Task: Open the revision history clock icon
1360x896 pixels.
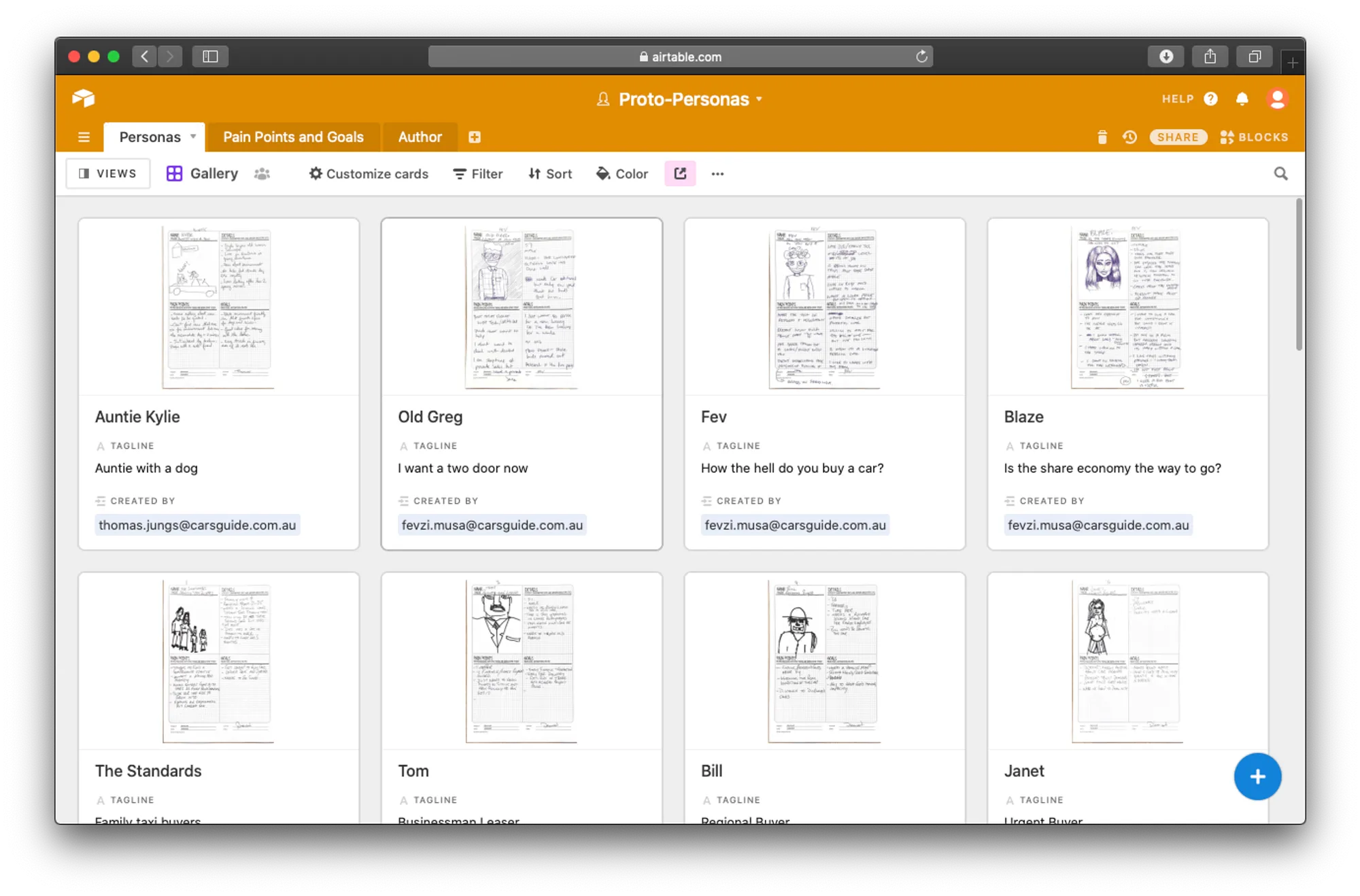Action: tap(1129, 137)
